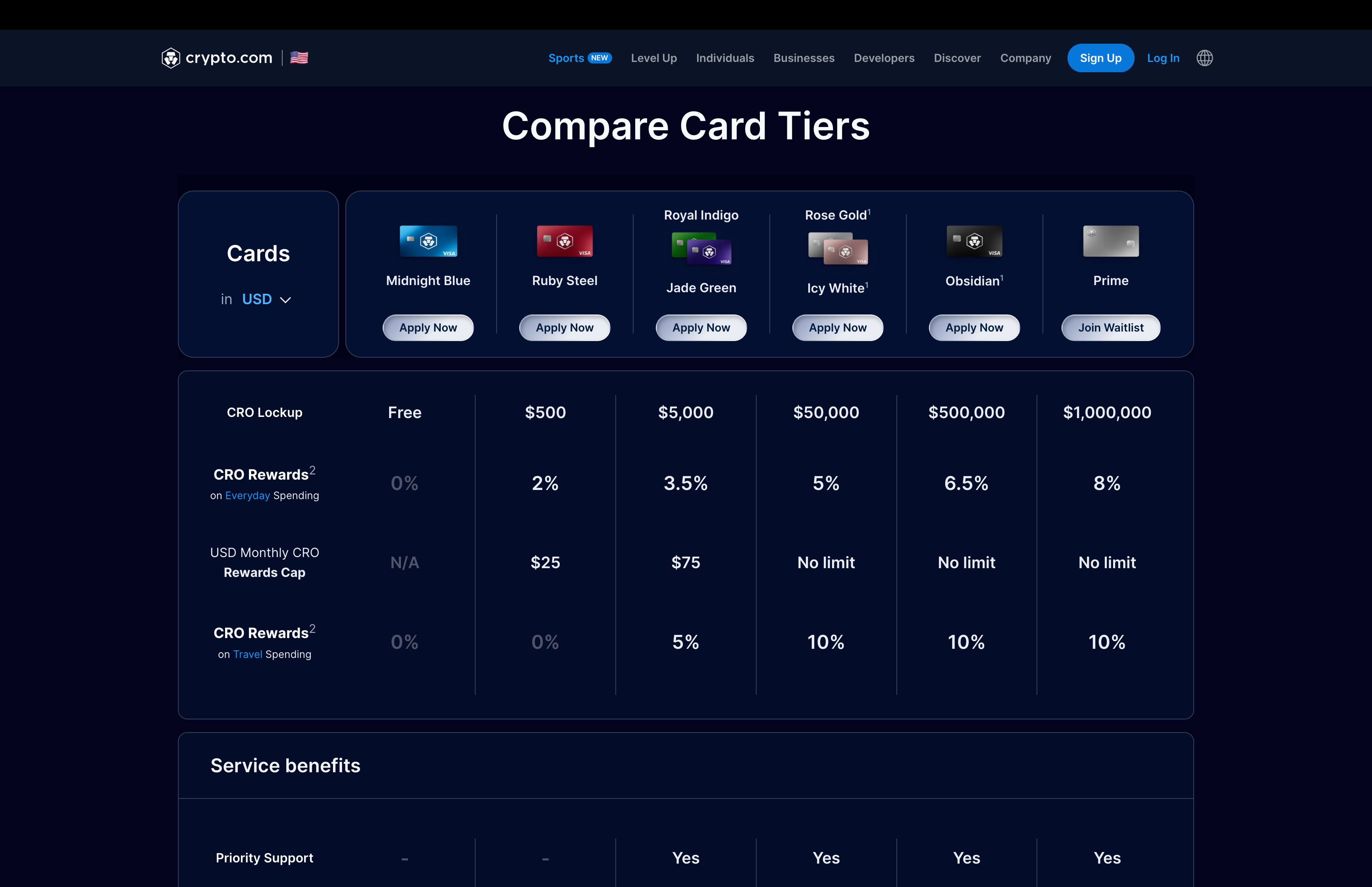Viewport: 1372px width, 887px height.
Task: Click the Sign Up button
Action: tap(1100, 58)
